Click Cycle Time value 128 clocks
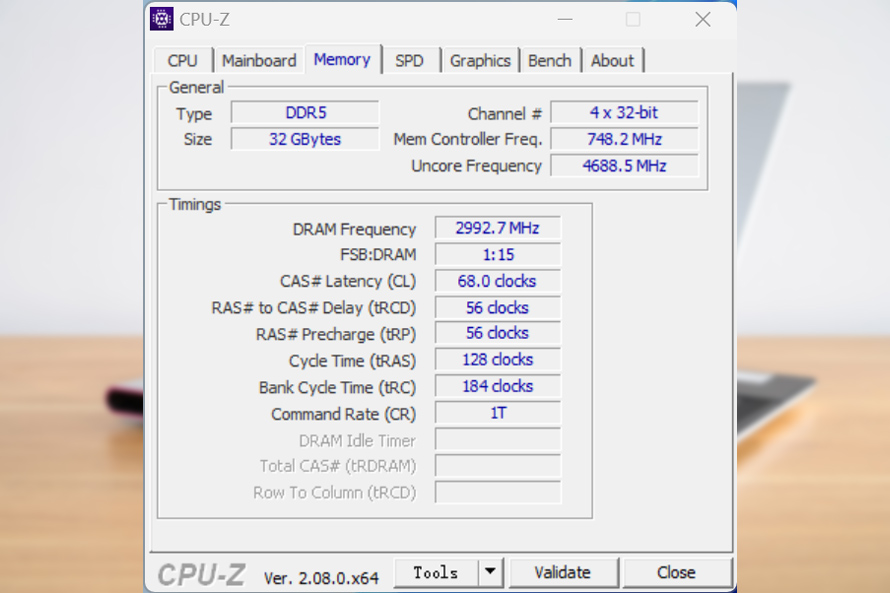The height and width of the screenshot is (593, 890). point(498,360)
